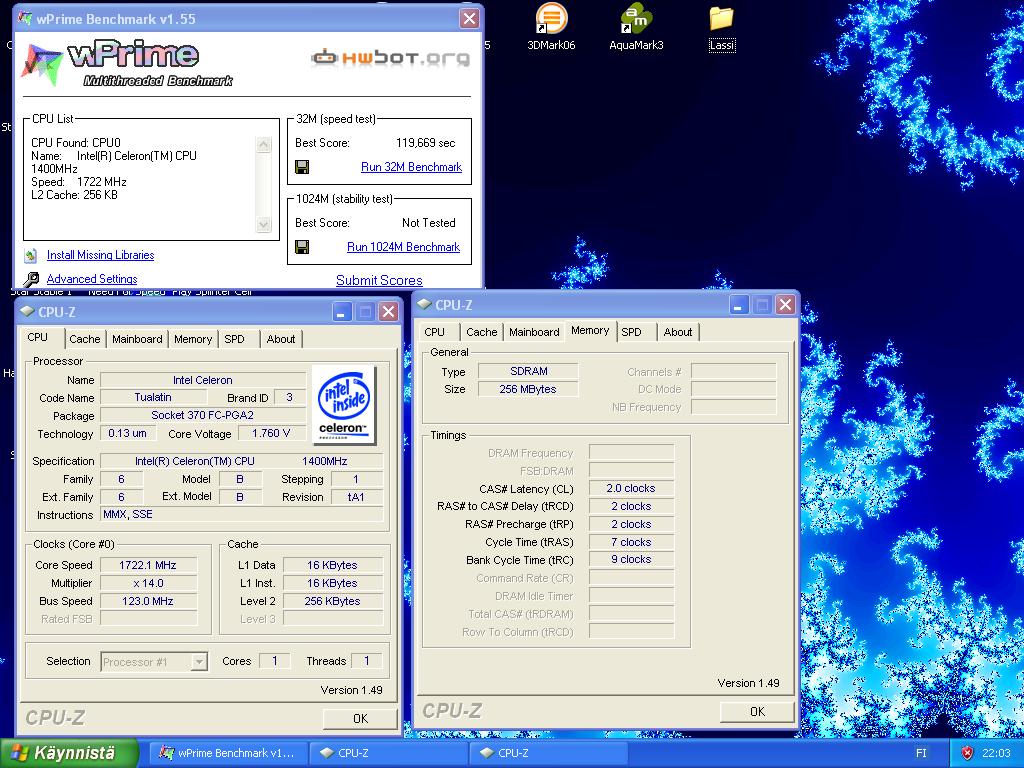Click the security shield tray icon
Image resolution: width=1024 pixels, height=768 pixels.
(967, 753)
